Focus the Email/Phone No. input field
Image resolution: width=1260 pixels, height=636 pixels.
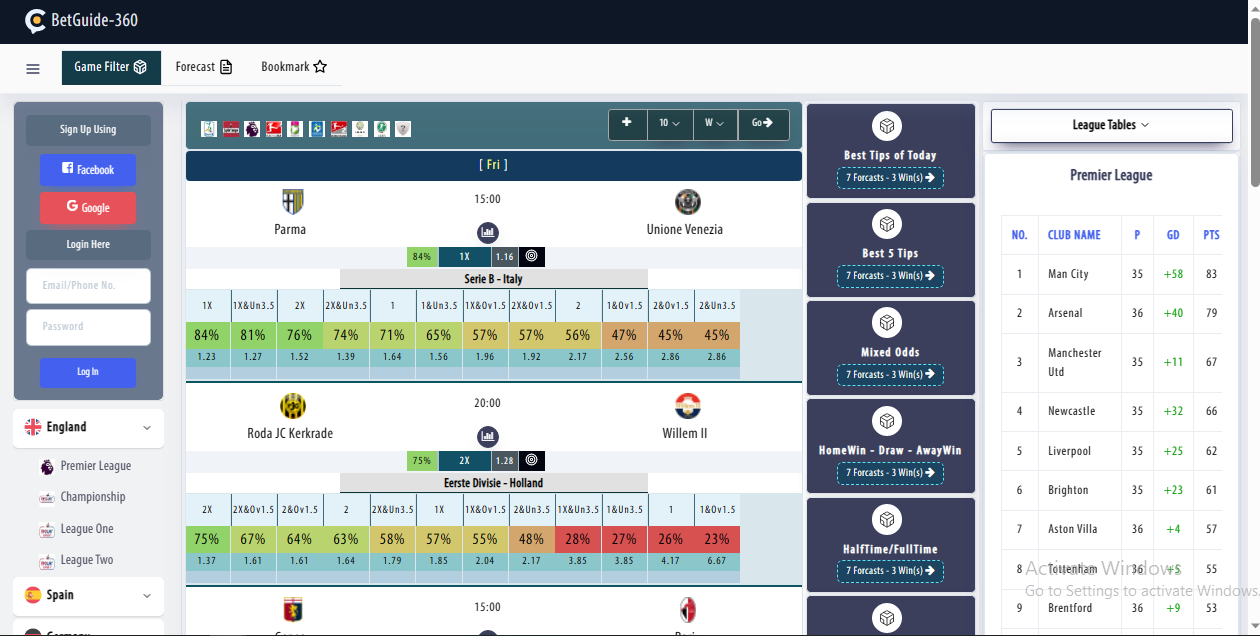pyautogui.click(x=88, y=286)
